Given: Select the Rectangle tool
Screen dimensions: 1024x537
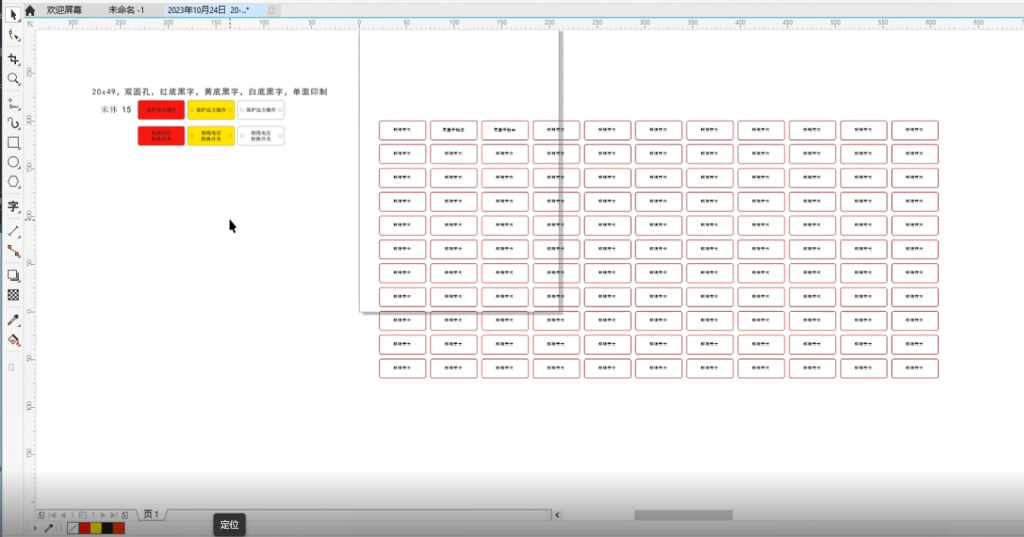Looking at the screenshot, I should coord(13,142).
